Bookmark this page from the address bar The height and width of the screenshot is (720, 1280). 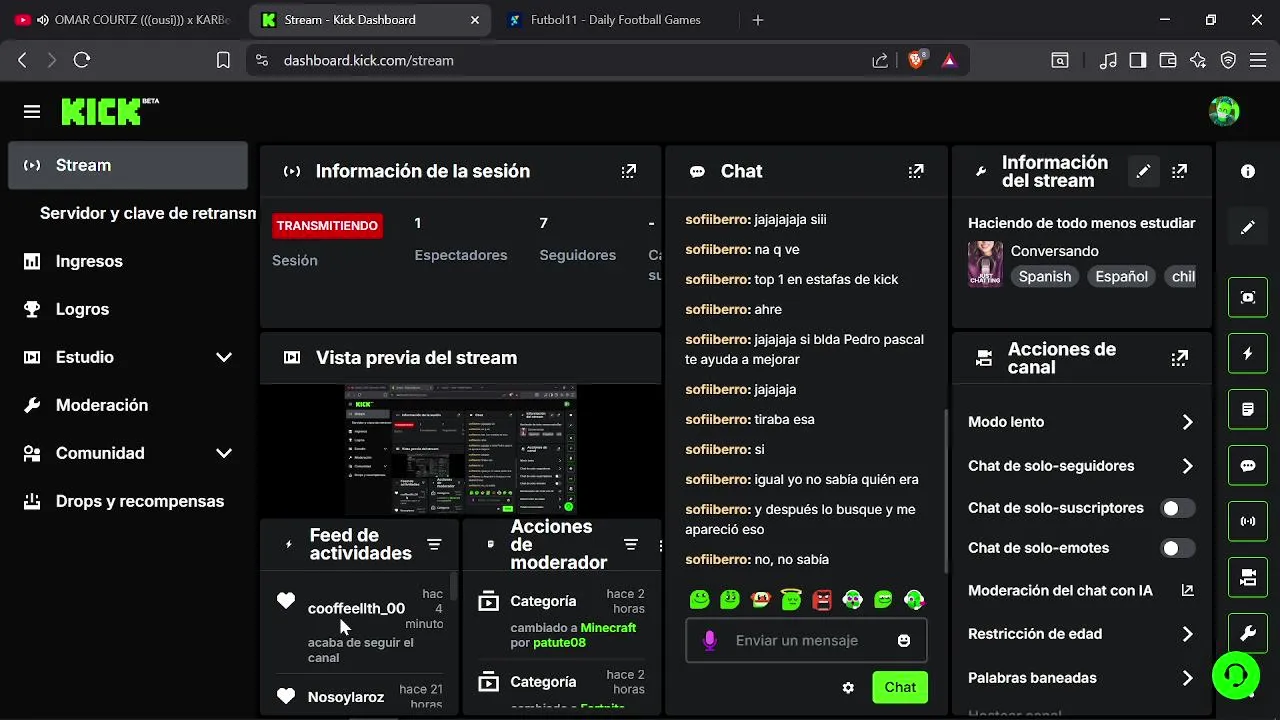coord(223,60)
